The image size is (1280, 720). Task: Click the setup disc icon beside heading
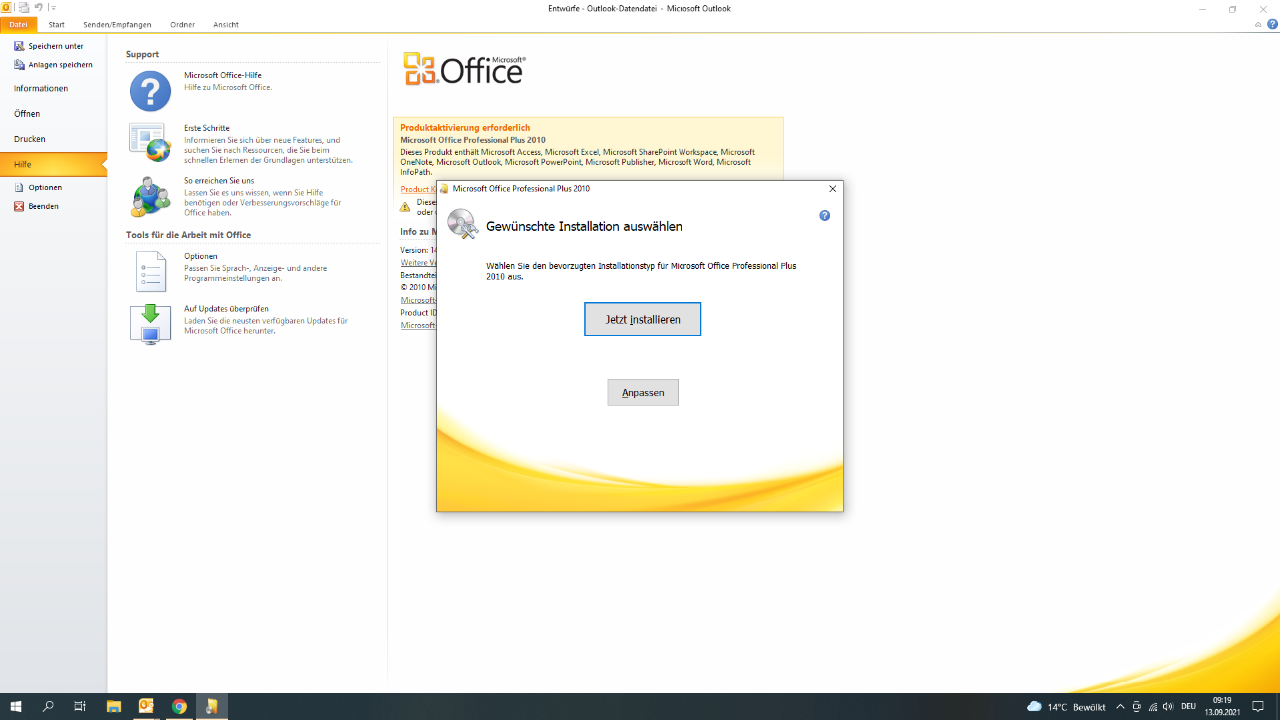coord(462,224)
